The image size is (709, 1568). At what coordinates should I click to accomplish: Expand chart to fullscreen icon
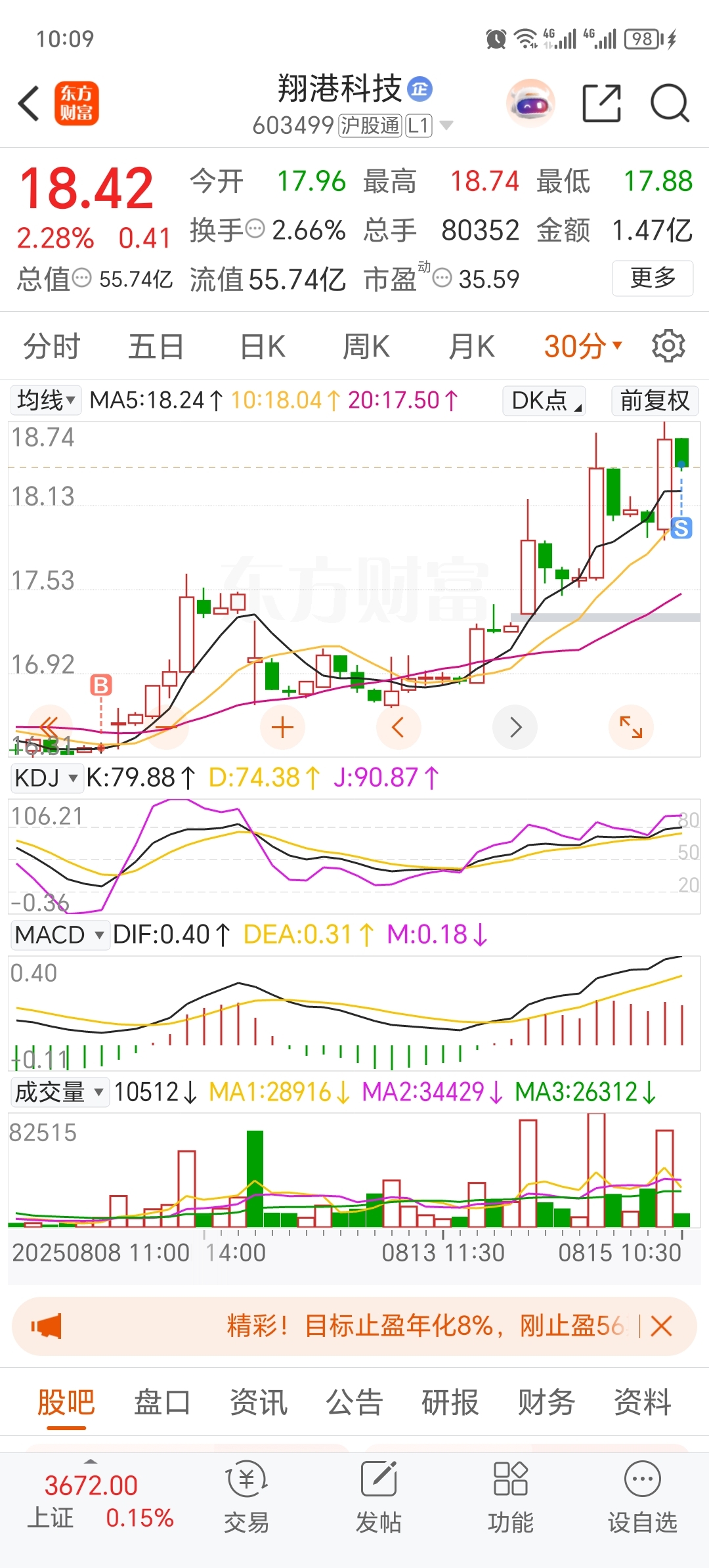(x=631, y=727)
